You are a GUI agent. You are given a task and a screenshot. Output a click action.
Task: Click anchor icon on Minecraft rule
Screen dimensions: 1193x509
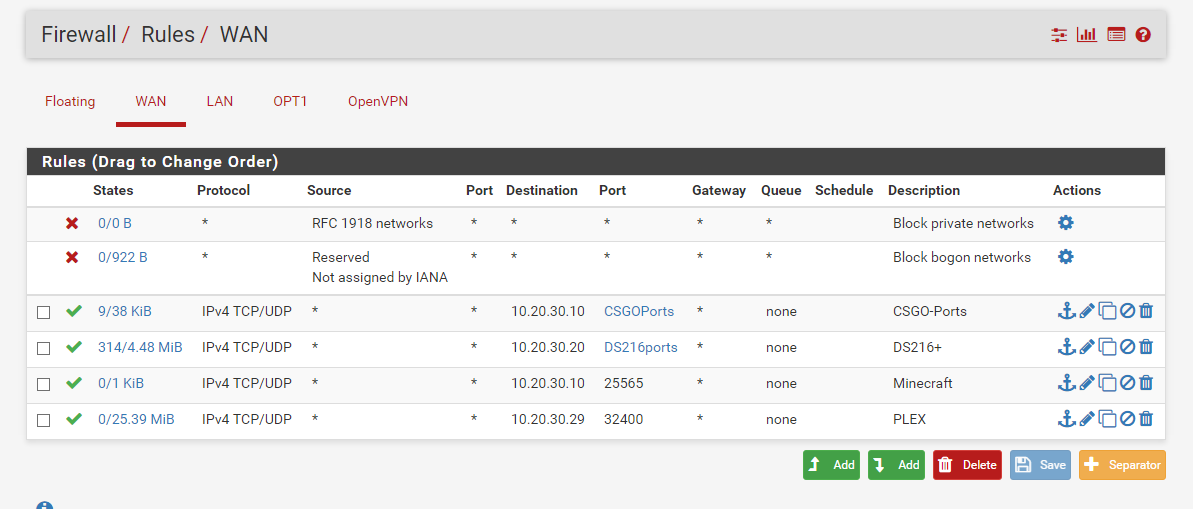point(1067,383)
